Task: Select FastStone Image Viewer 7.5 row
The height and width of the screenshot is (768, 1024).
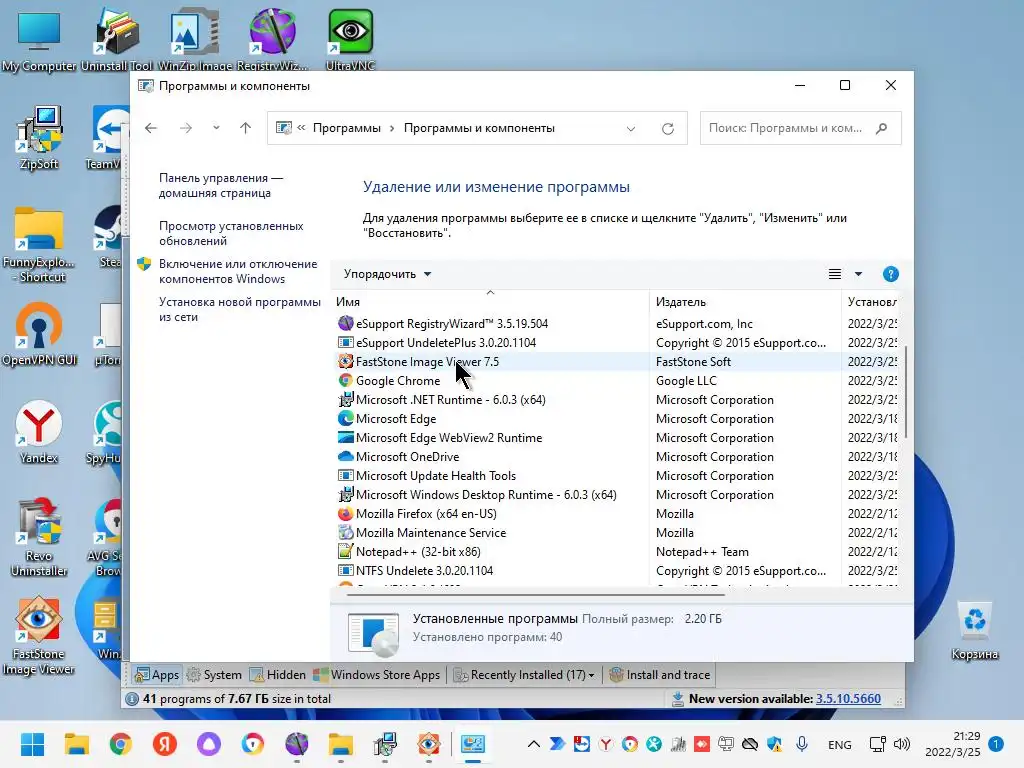Action: [616, 362]
